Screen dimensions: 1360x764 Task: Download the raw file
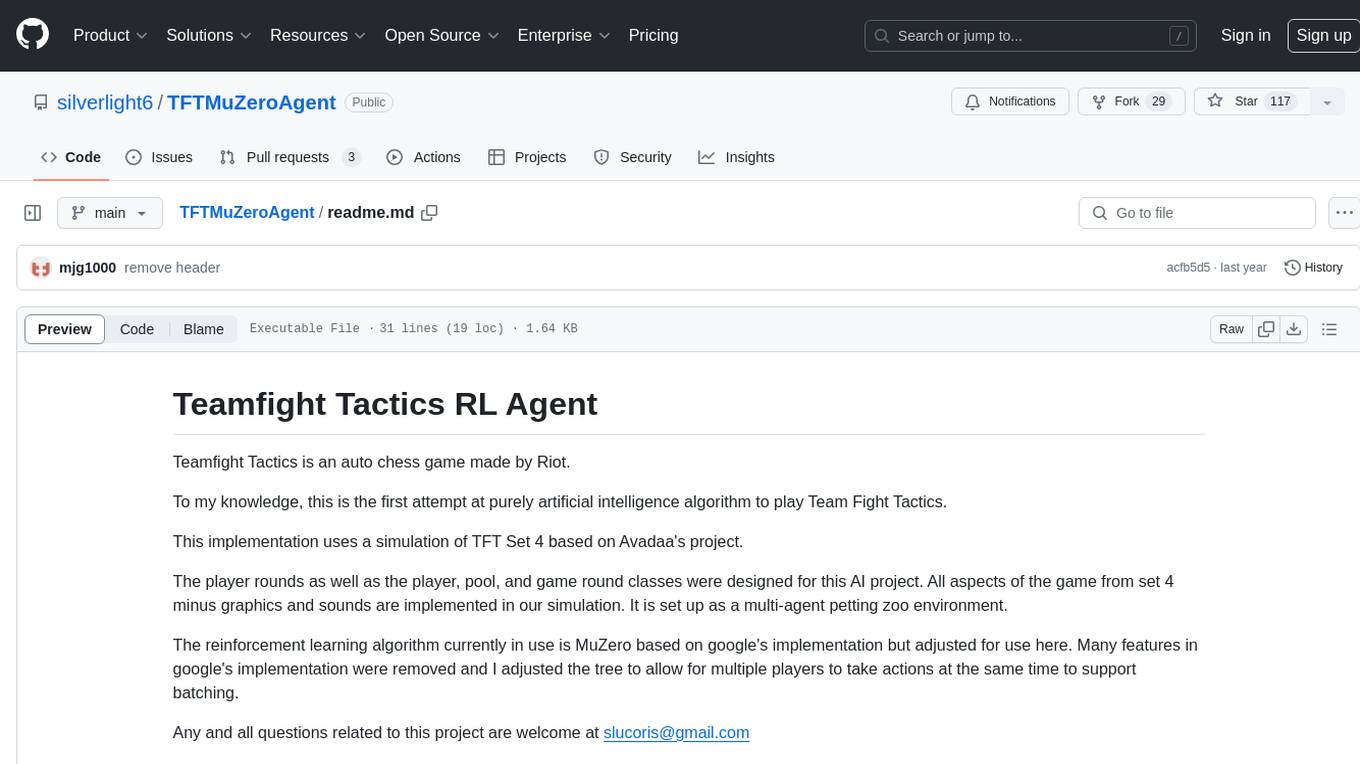tap(1293, 329)
